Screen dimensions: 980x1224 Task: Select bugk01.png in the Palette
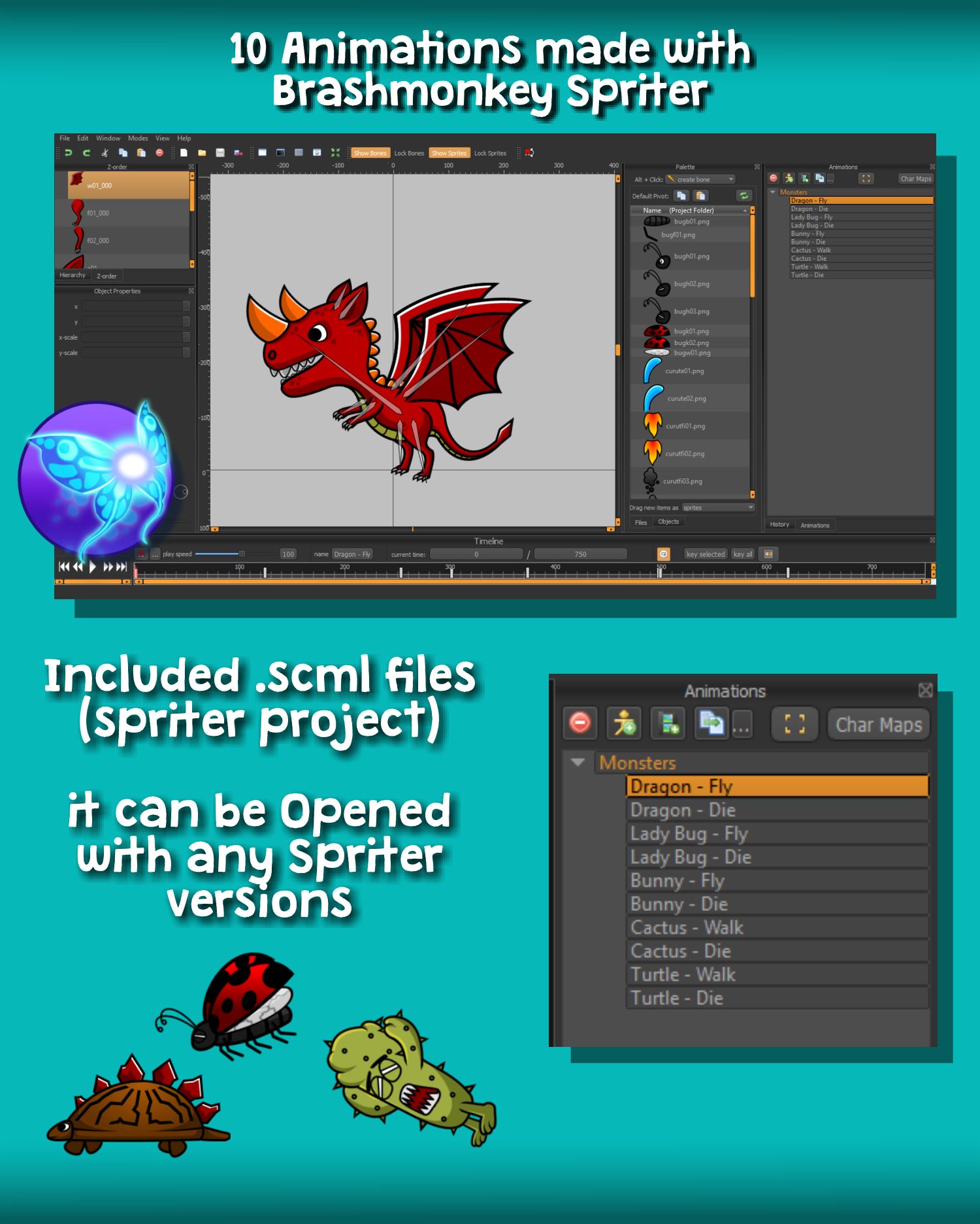tap(691, 331)
